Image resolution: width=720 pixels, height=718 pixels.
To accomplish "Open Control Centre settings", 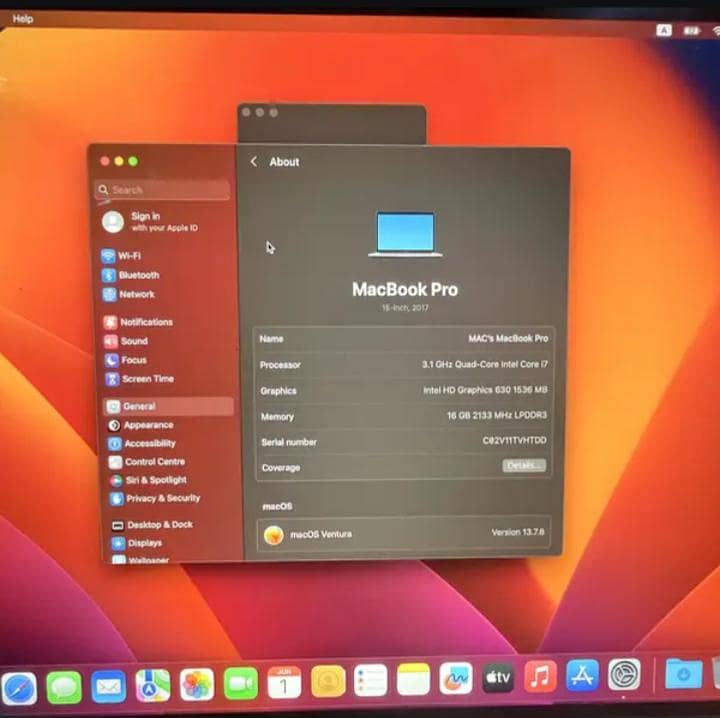I will click(146, 462).
